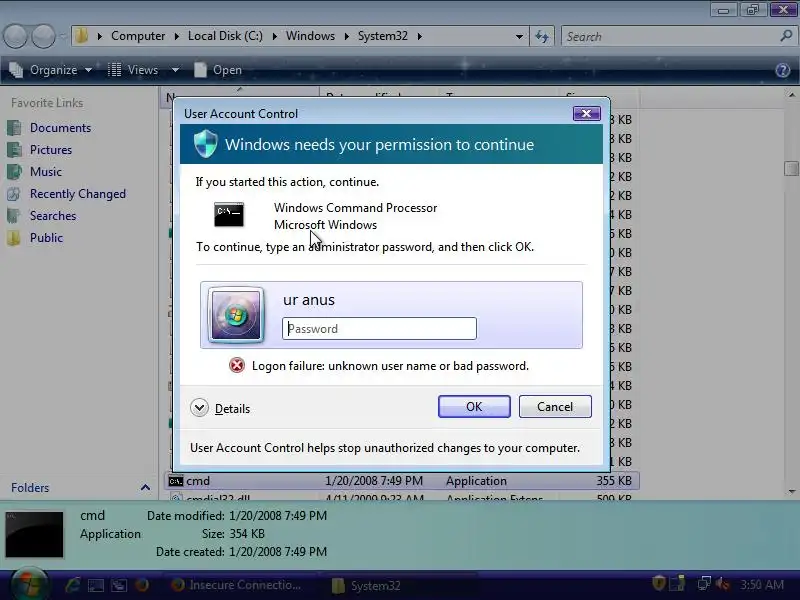Click the network tray icon
The image size is (800, 600).
pos(705,583)
